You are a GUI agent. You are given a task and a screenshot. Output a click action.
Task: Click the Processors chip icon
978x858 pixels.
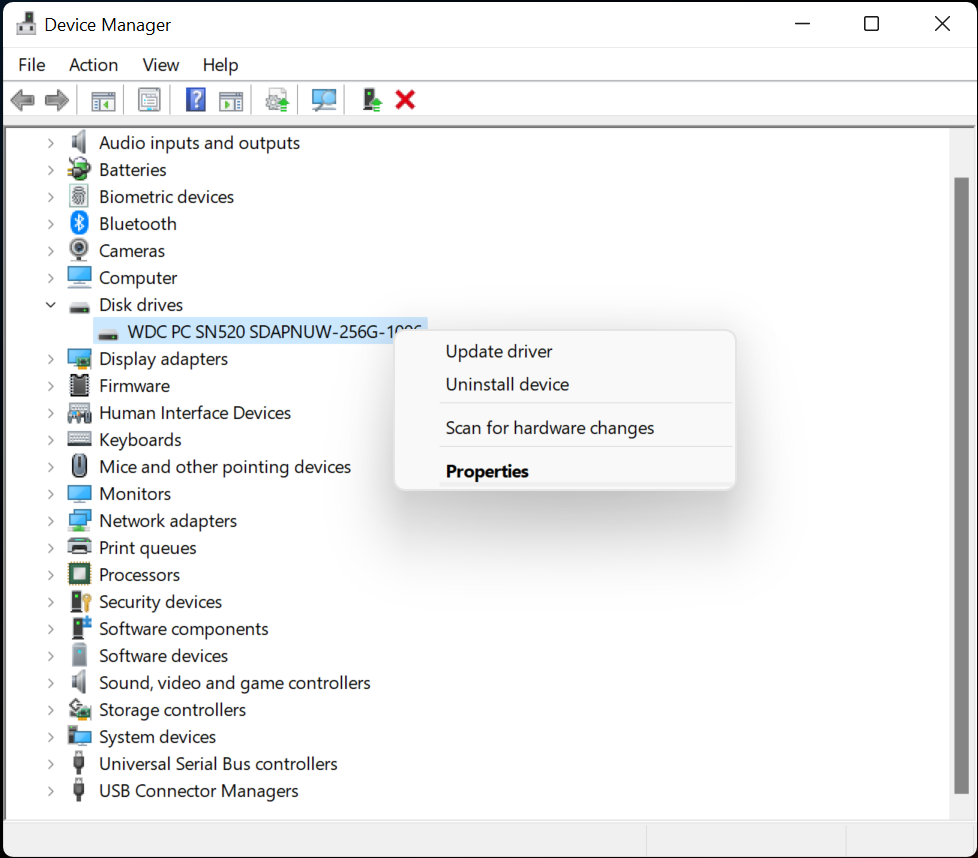79,574
